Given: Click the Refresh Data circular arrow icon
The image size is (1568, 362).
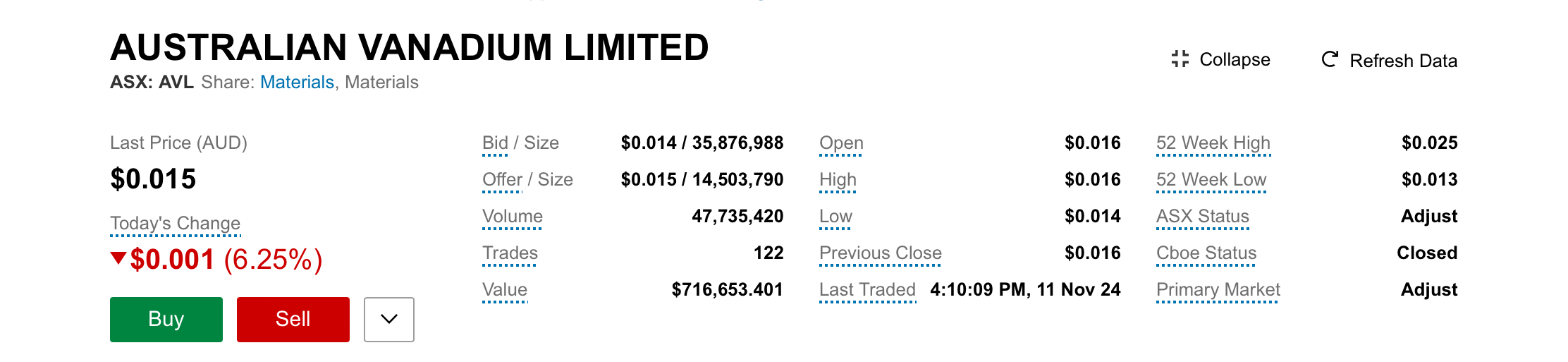Looking at the screenshot, I should [x=1330, y=59].
